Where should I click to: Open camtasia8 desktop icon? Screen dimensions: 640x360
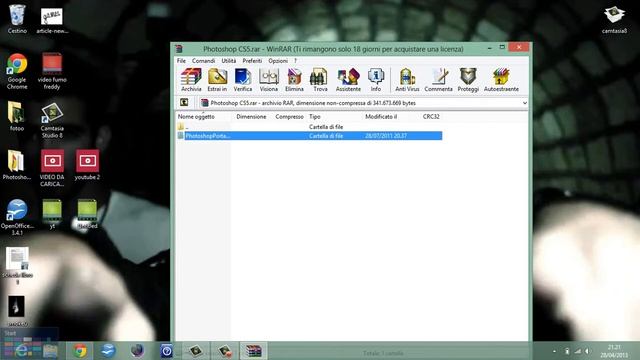[614, 20]
